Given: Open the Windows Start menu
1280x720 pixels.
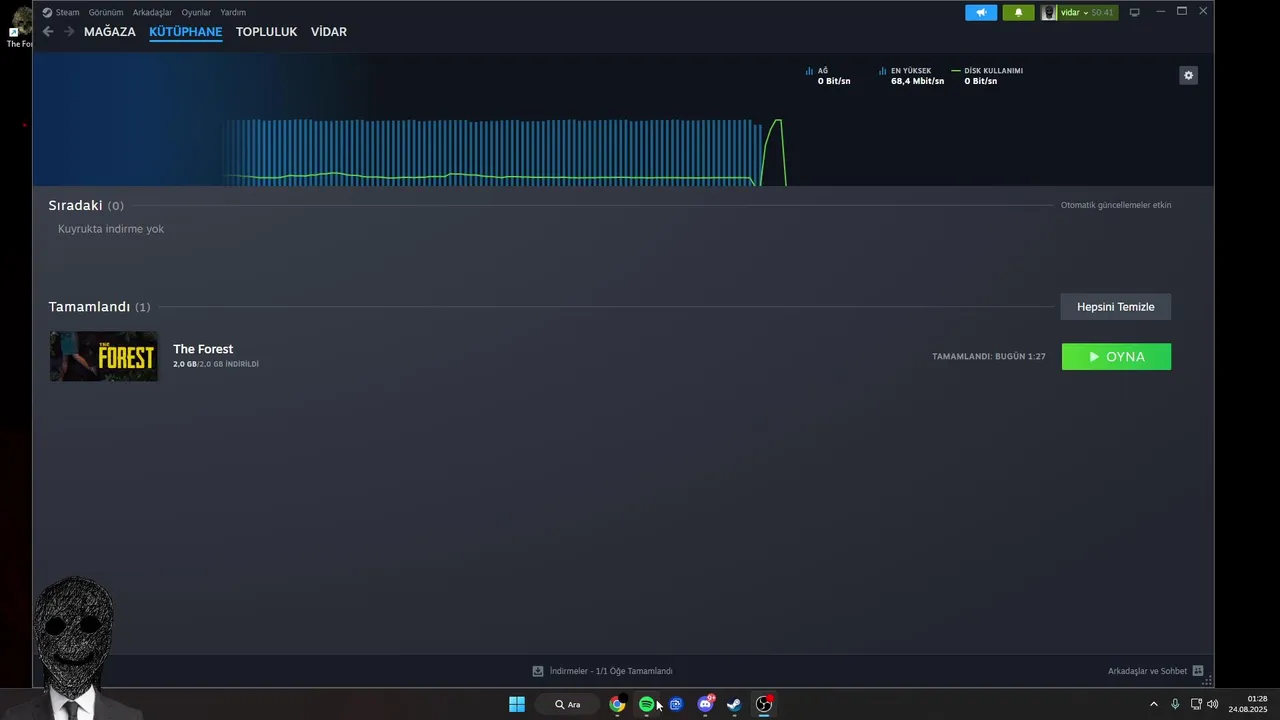Looking at the screenshot, I should point(517,704).
